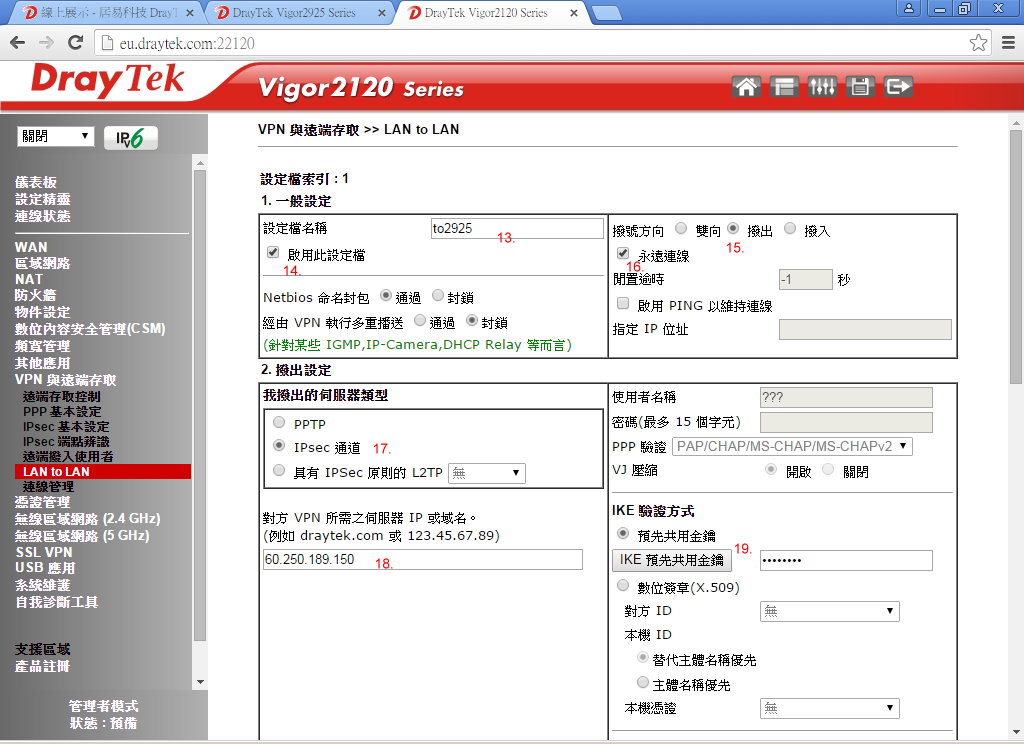Click the main page vertical scrollbar
This screenshot has height=744, width=1024.
click(x=1016, y=256)
